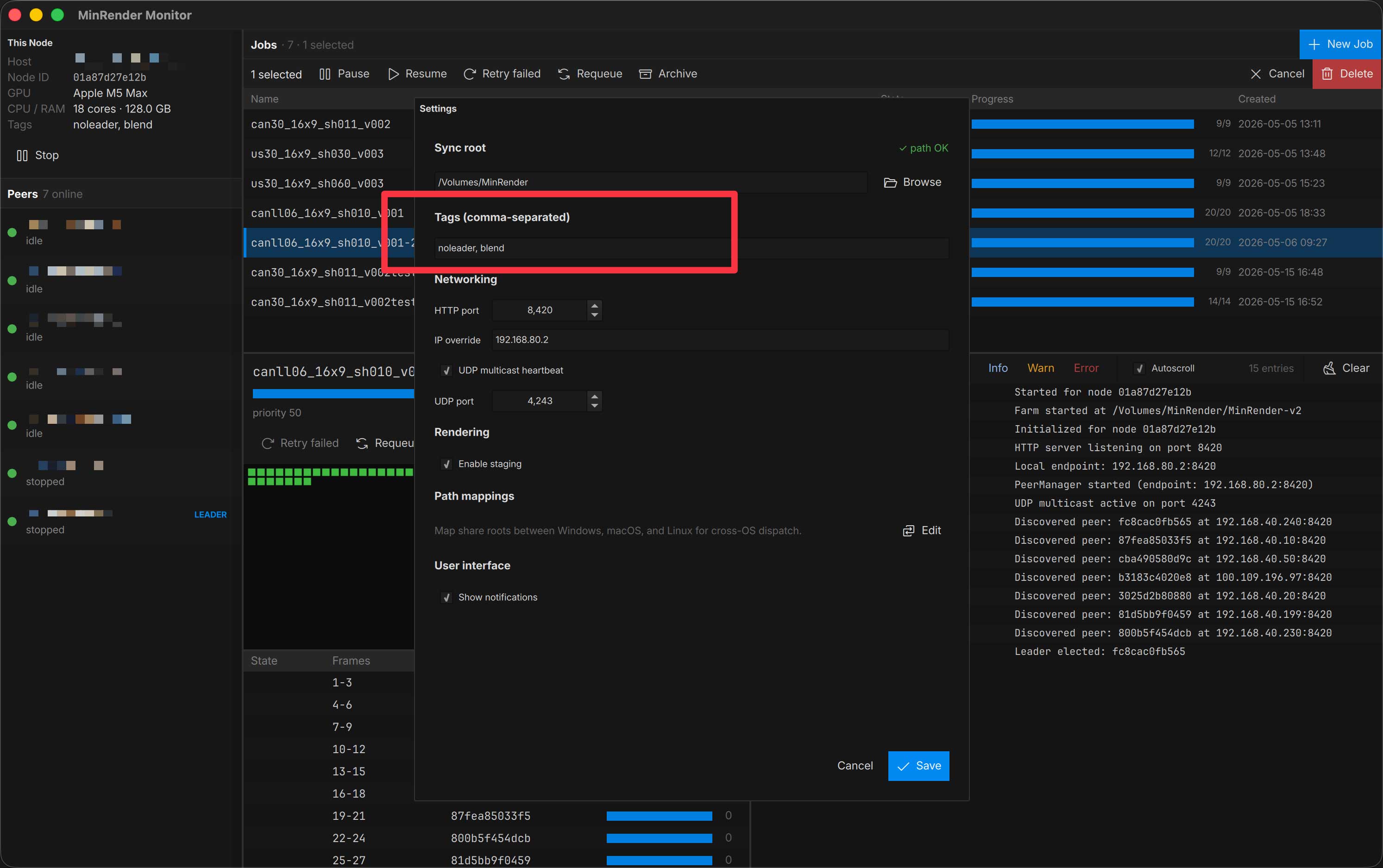Select job us30_16x9_sh030_v003
The image size is (1383, 868).
coord(317,154)
